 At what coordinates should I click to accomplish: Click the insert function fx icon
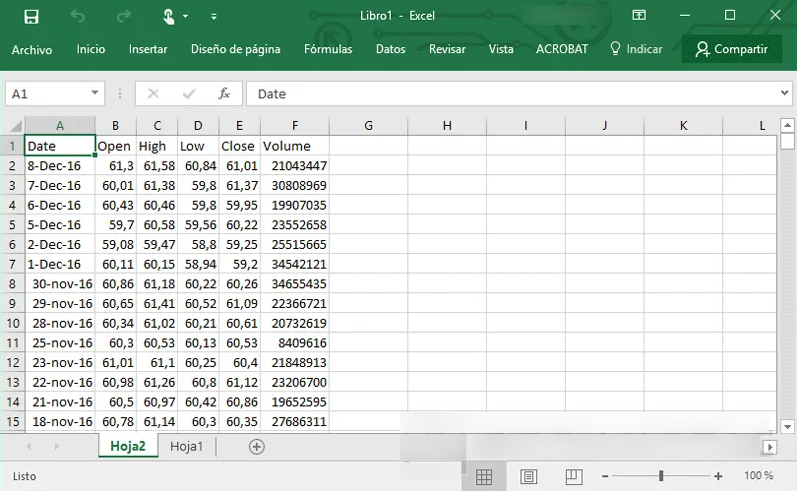point(224,93)
